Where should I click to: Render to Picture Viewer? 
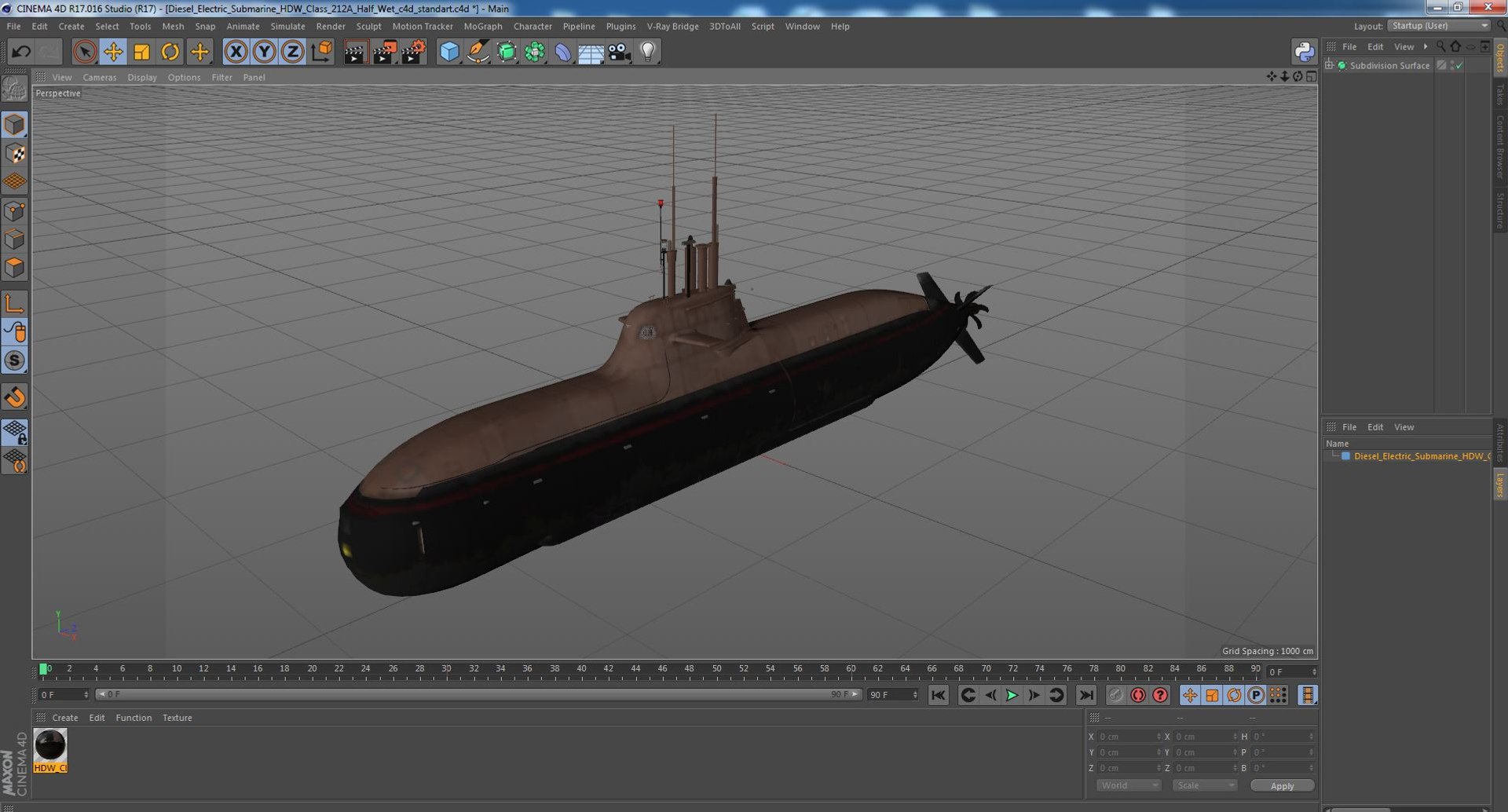pos(384,52)
